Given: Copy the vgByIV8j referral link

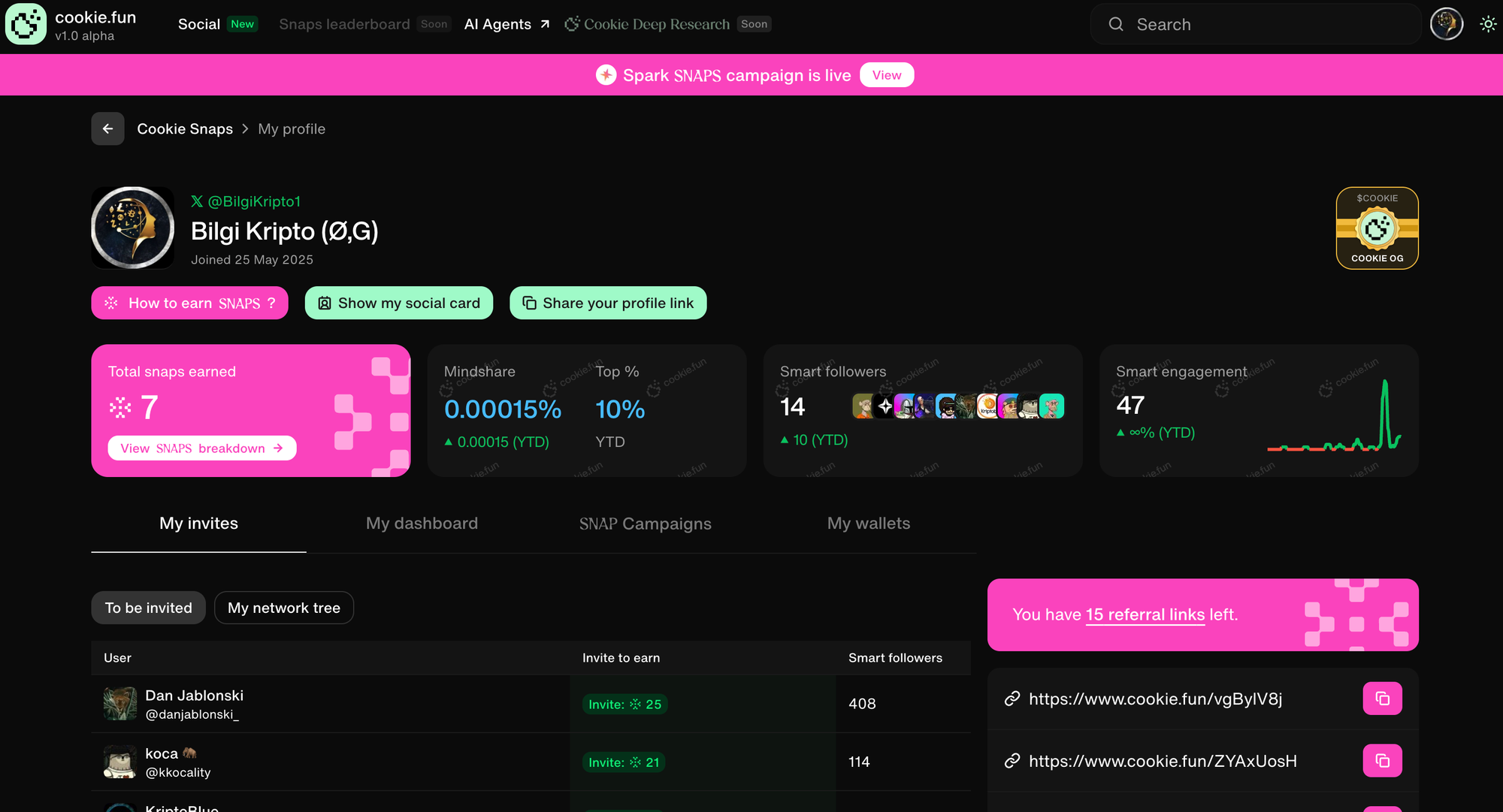Looking at the screenshot, I should 1382,699.
